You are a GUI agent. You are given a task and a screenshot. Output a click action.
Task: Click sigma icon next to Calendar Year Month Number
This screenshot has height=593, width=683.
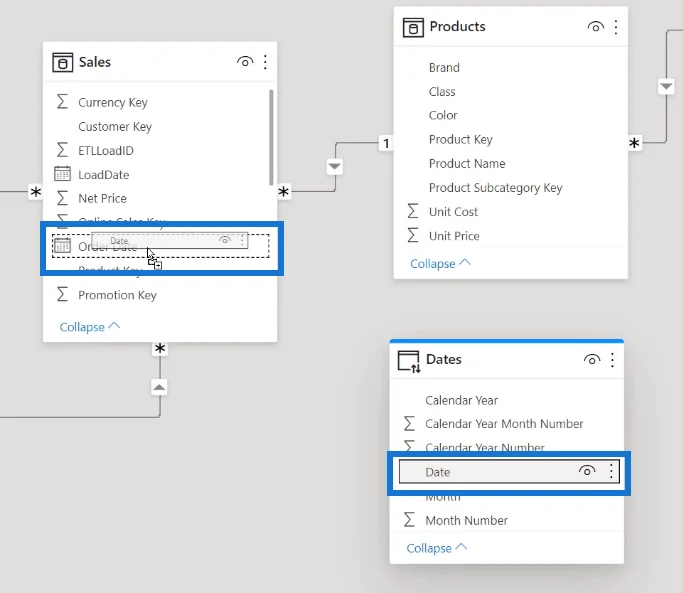(x=409, y=423)
